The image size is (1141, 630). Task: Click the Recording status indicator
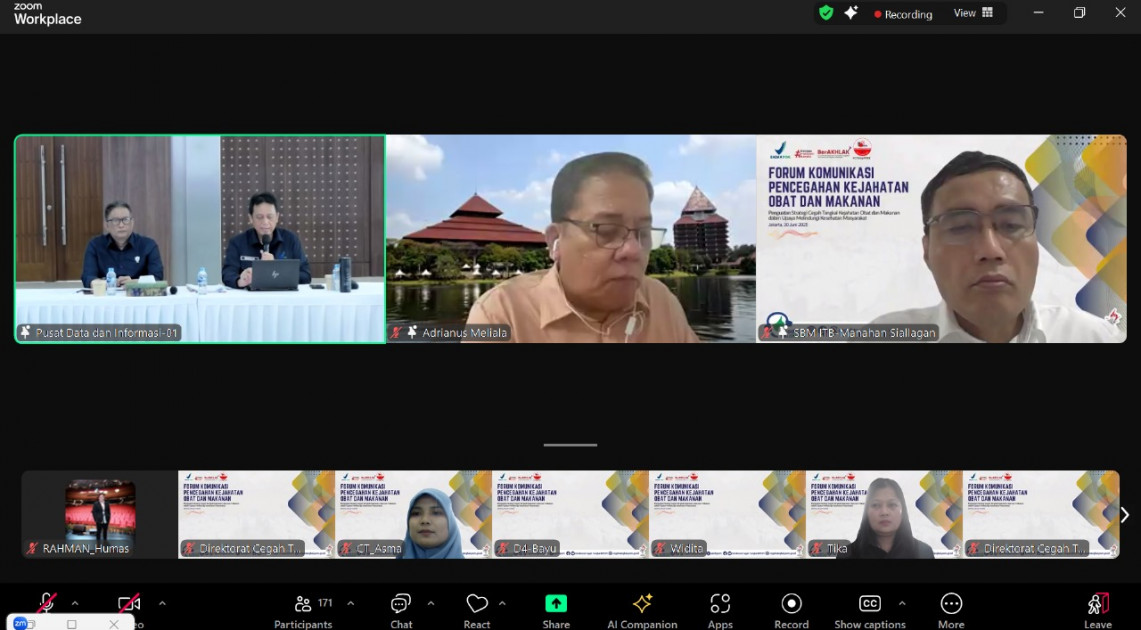tap(903, 14)
